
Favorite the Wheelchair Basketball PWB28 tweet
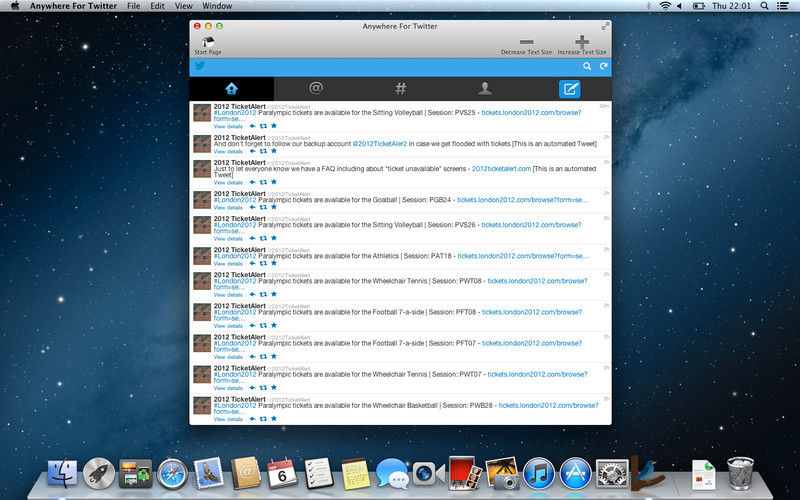click(x=274, y=419)
